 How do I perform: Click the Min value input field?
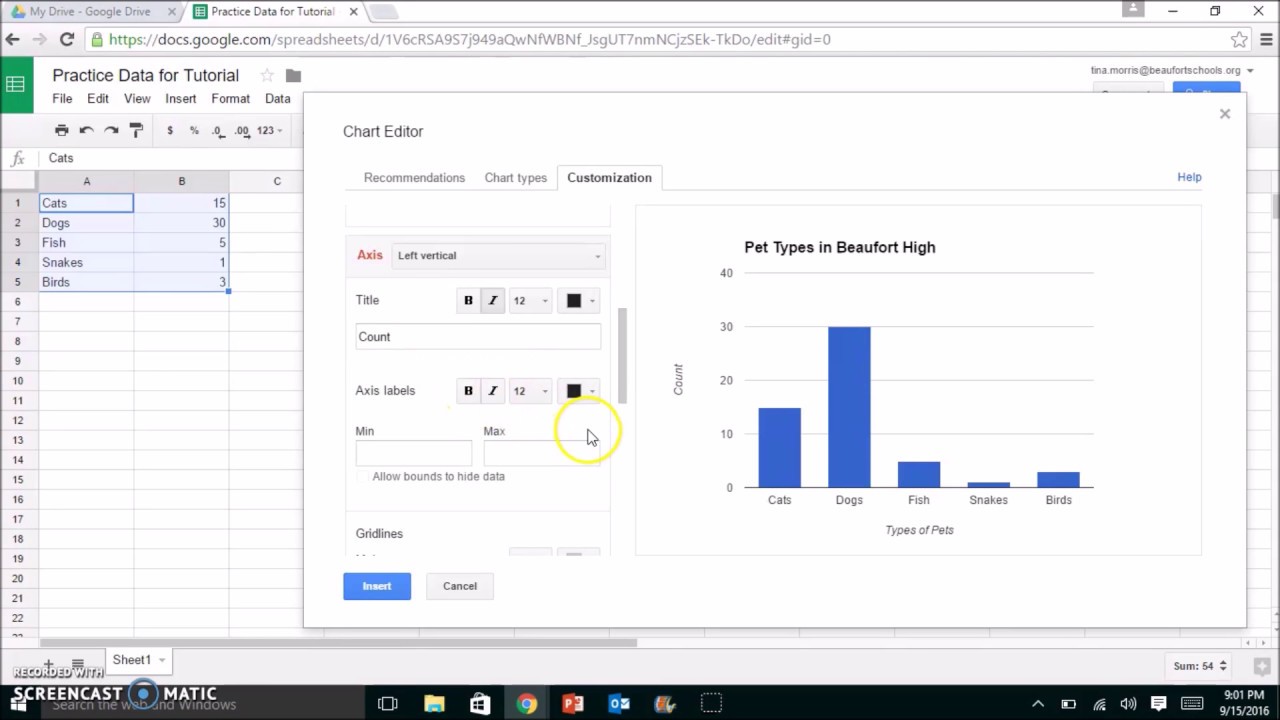click(413, 453)
